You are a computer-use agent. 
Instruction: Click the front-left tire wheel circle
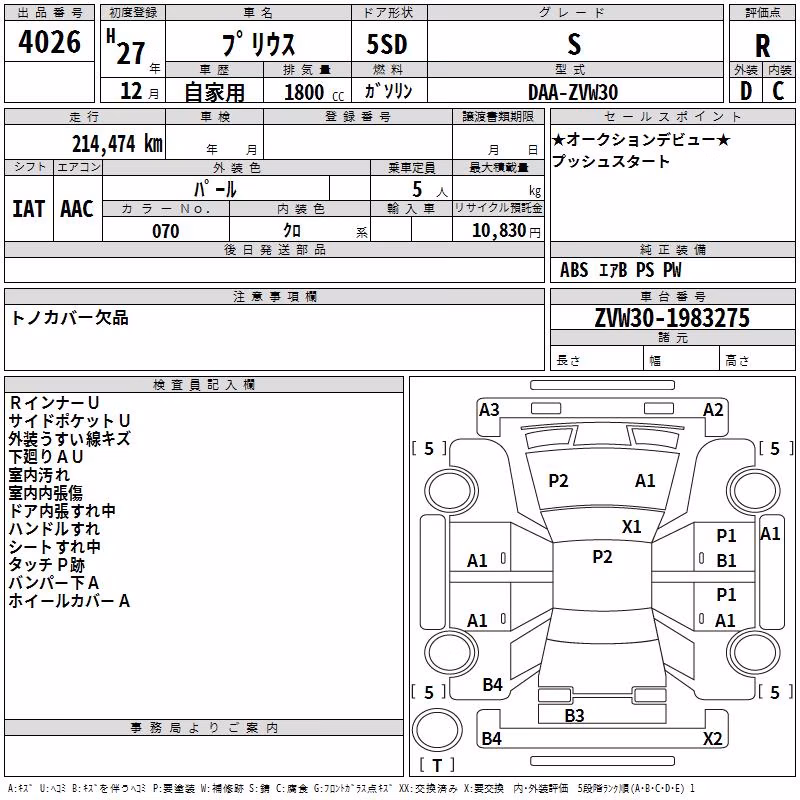pyautogui.click(x=450, y=491)
